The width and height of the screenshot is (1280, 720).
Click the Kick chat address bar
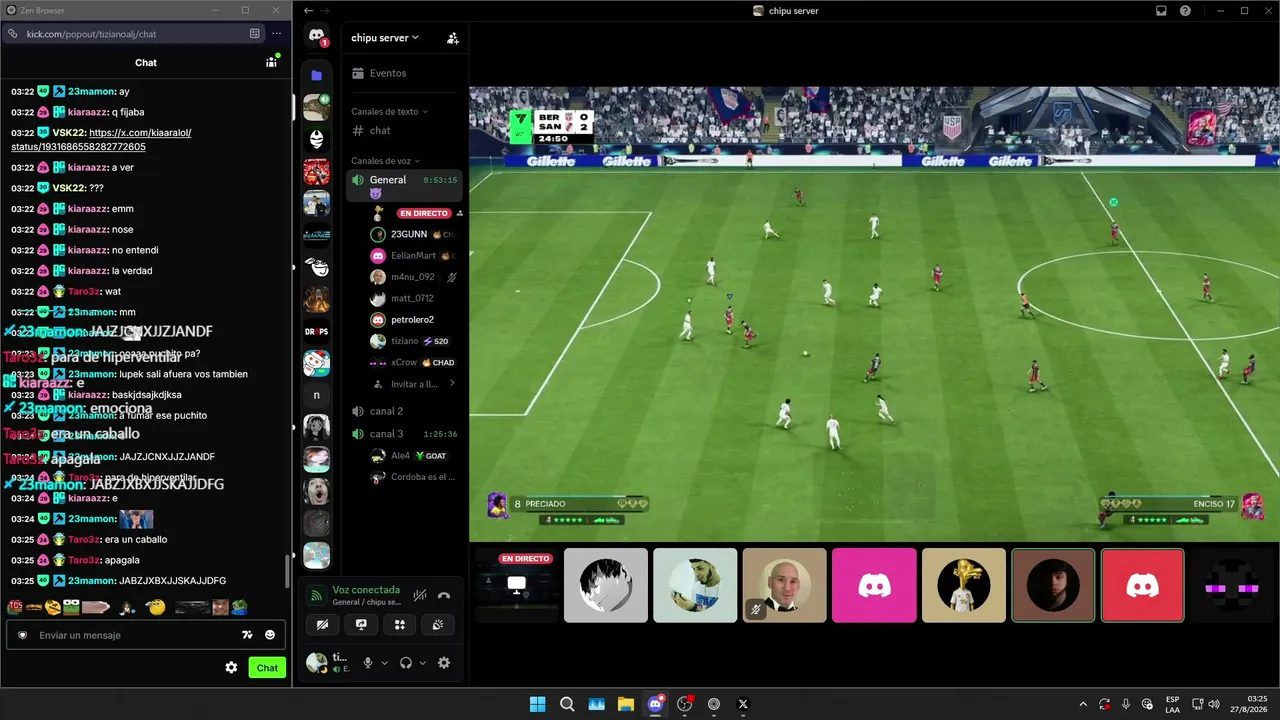[x=133, y=34]
